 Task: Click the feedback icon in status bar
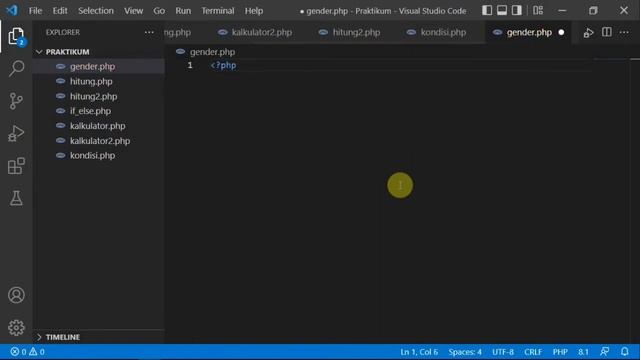[x=605, y=351]
